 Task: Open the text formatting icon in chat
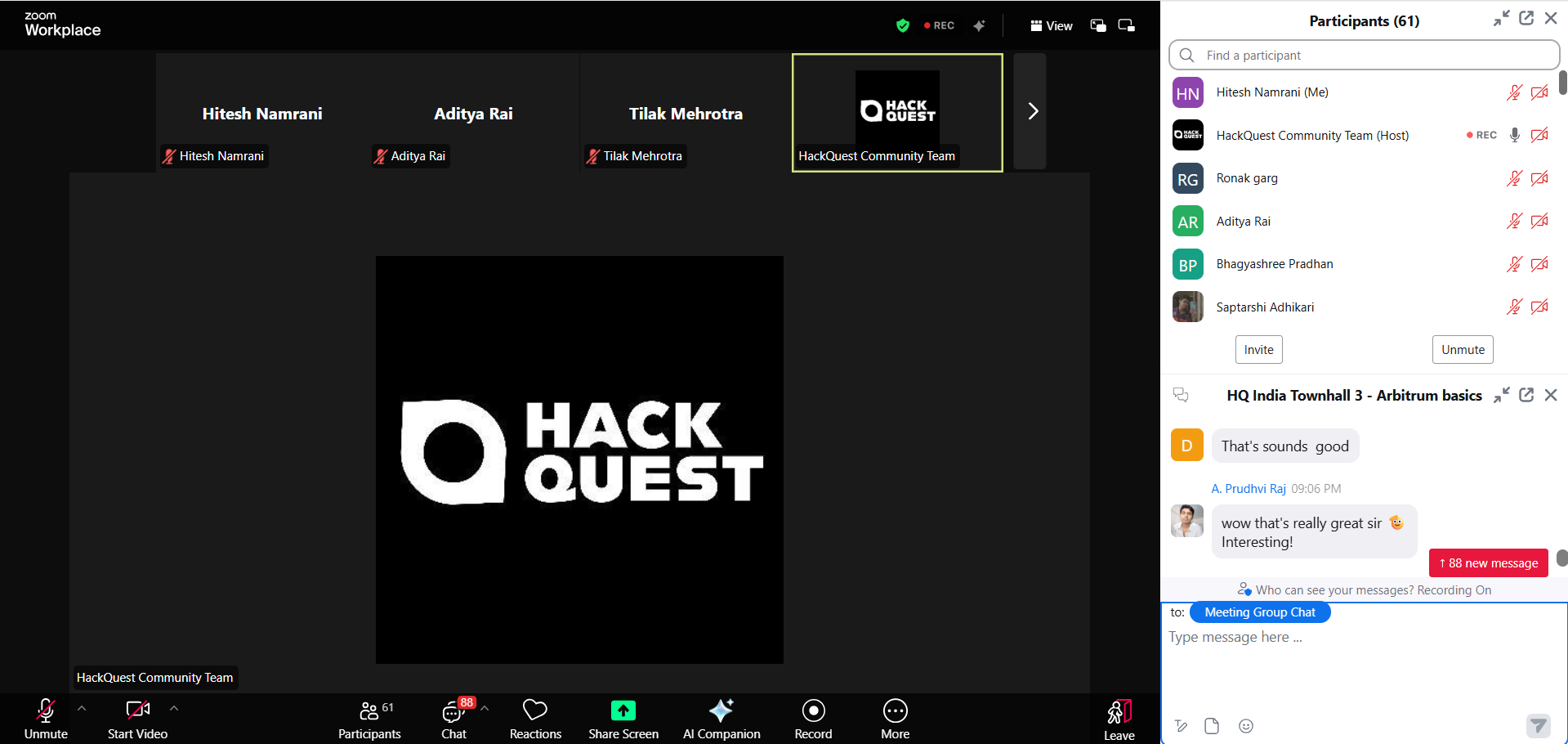click(1181, 726)
